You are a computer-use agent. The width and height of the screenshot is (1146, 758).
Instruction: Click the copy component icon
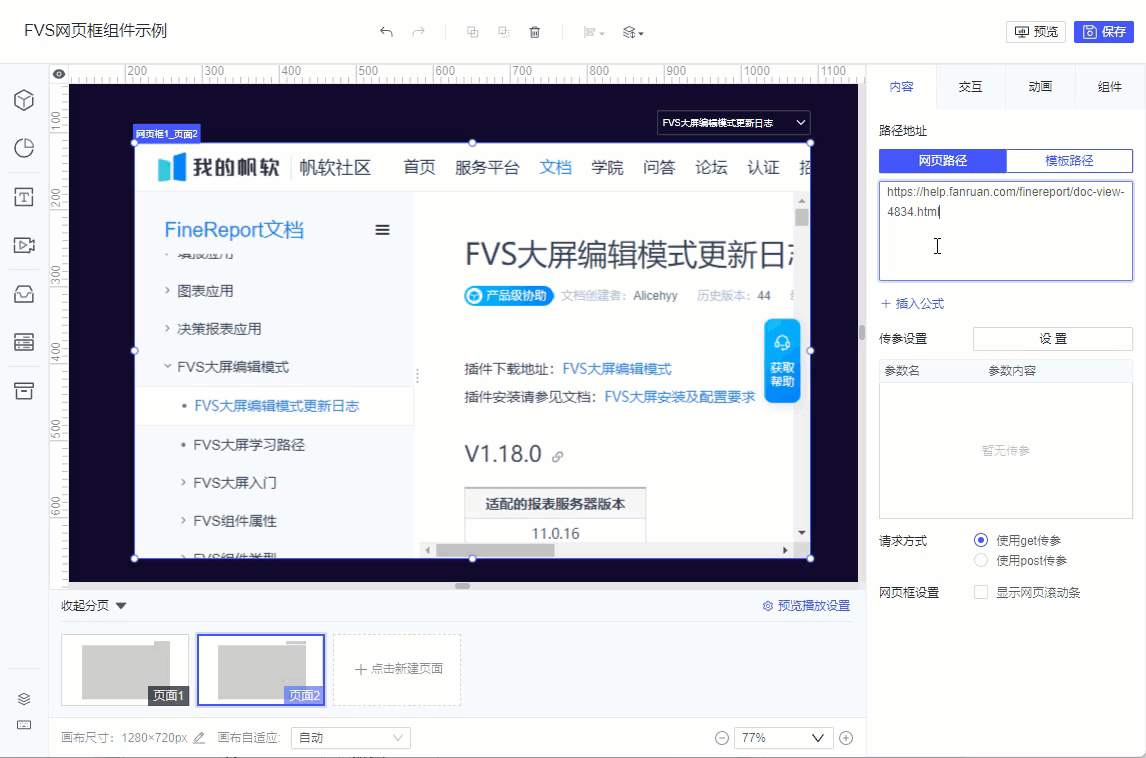click(x=473, y=32)
